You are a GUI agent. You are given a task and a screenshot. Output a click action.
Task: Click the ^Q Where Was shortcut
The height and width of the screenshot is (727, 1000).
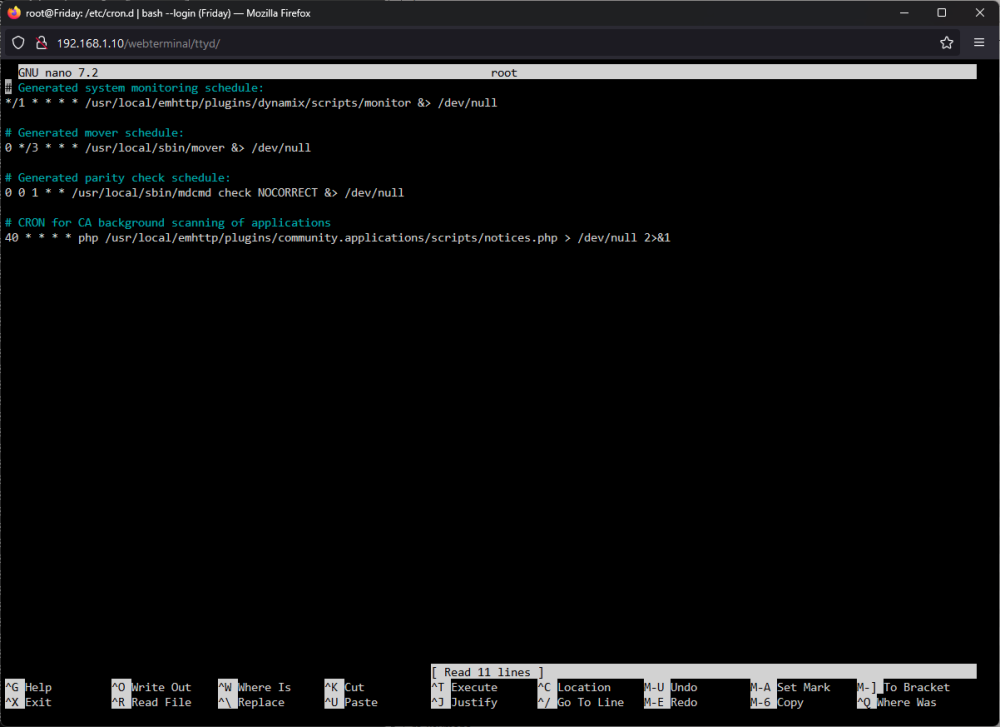[x=897, y=702]
